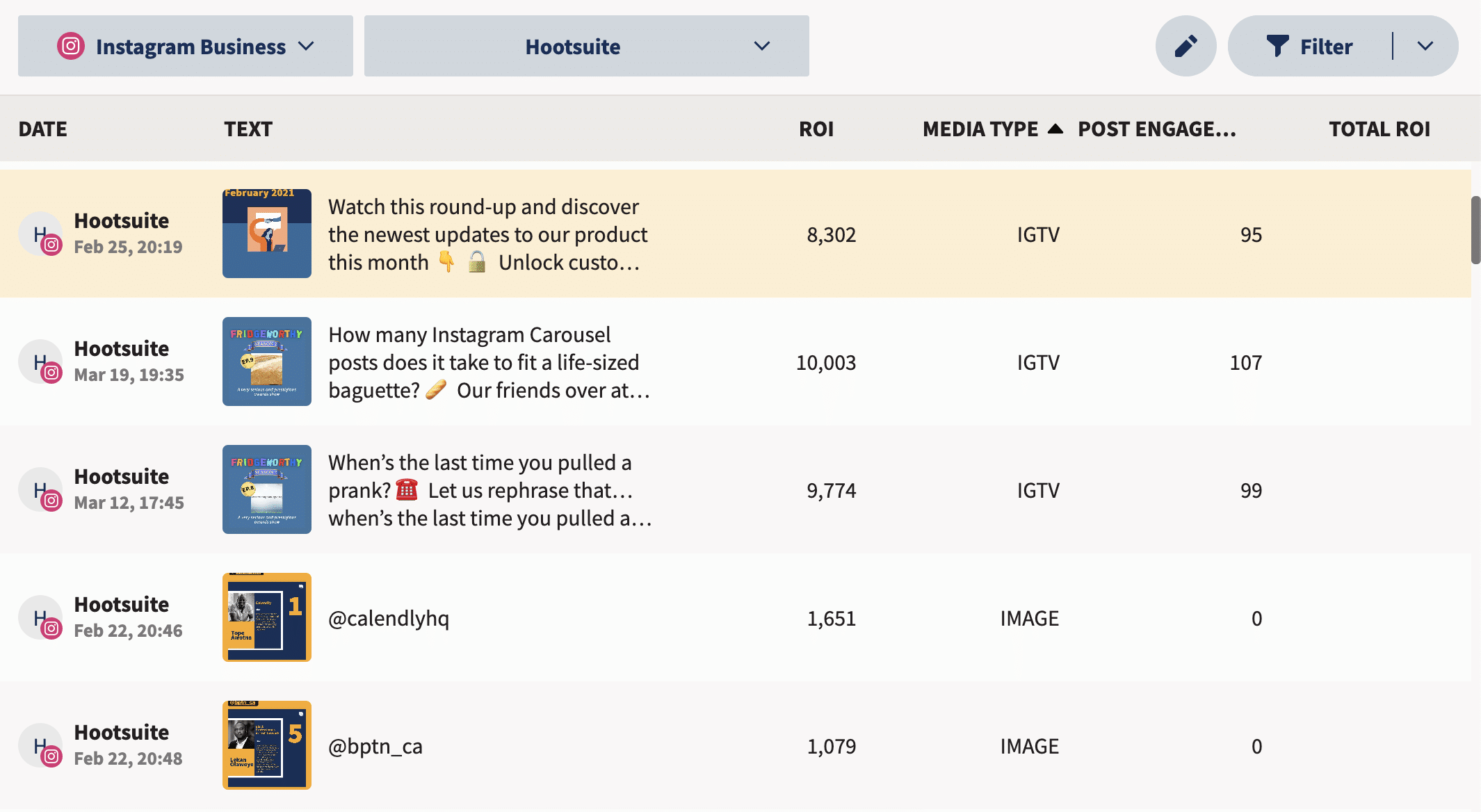Click the date Feb 22, 20:48

click(129, 758)
